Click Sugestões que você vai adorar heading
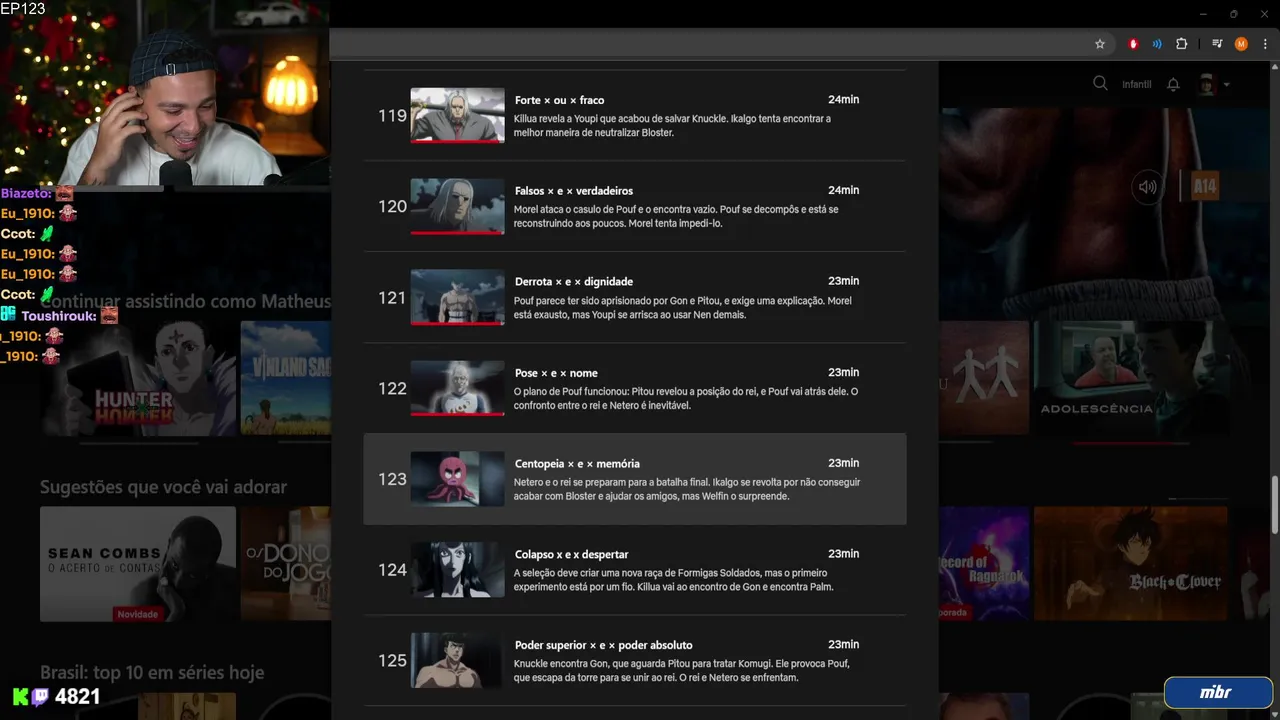This screenshot has height=720, width=1280. tap(163, 487)
